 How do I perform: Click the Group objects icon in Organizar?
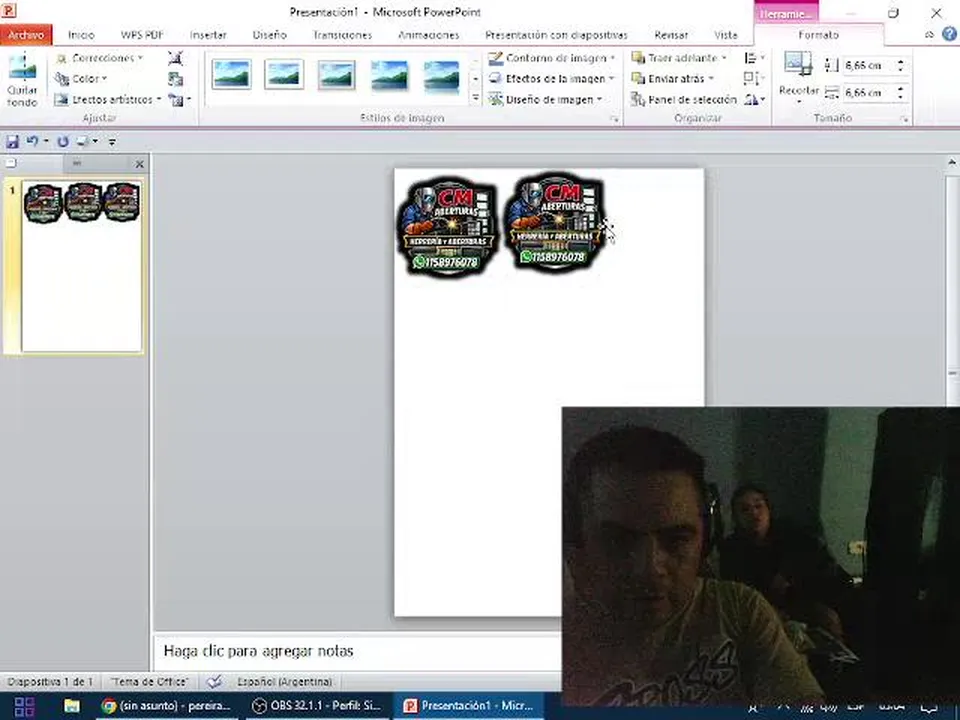[754, 78]
